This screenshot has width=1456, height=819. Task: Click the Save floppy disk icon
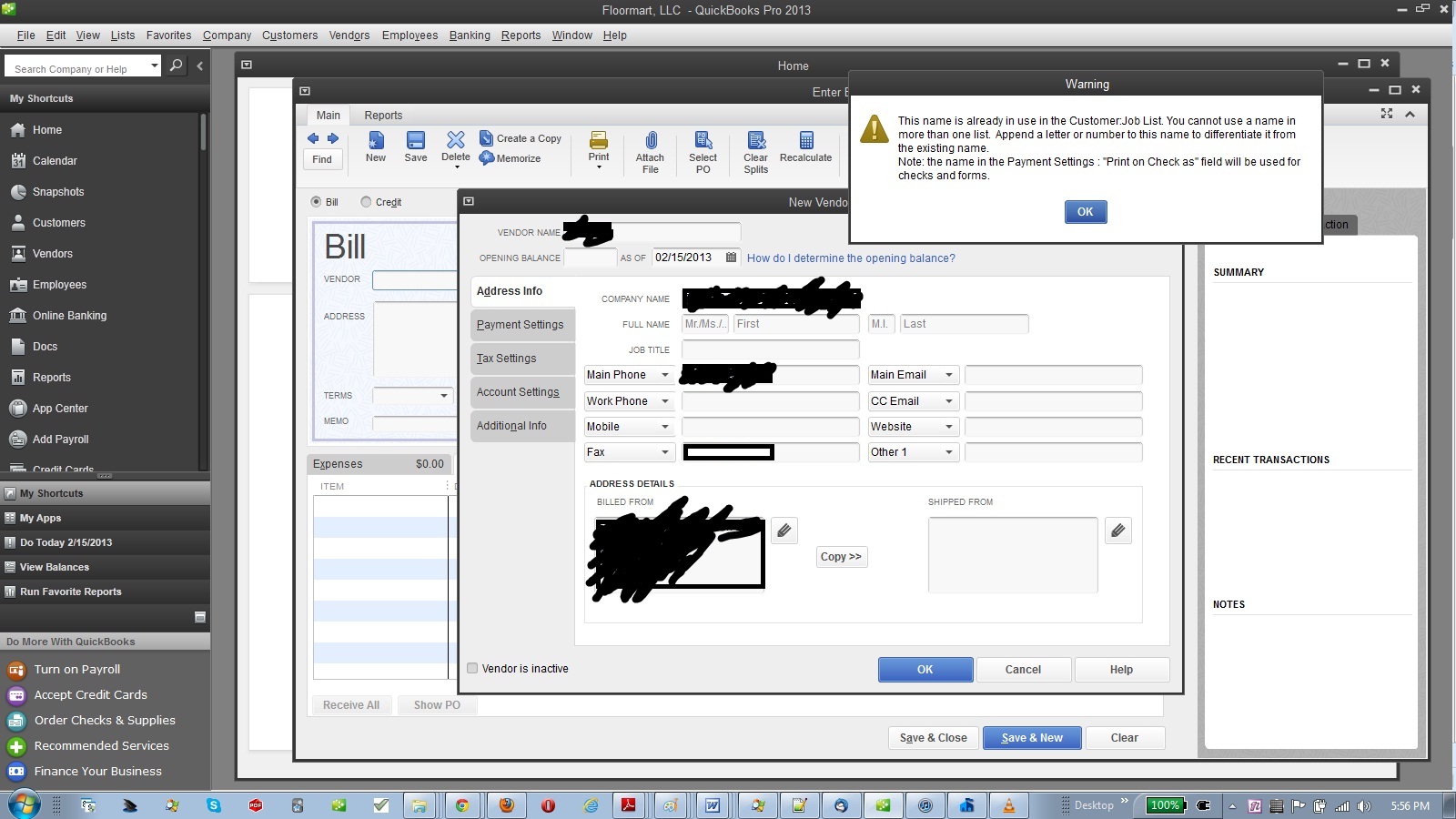tap(416, 140)
